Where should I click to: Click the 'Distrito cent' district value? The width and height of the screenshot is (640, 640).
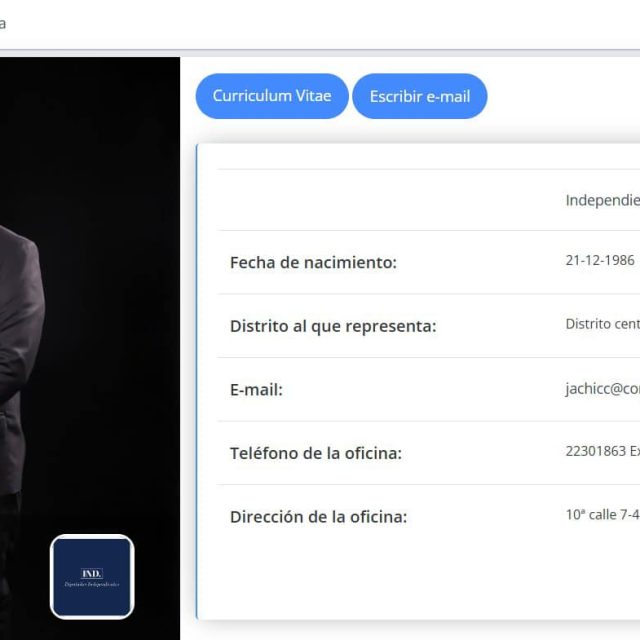coord(602,324)
